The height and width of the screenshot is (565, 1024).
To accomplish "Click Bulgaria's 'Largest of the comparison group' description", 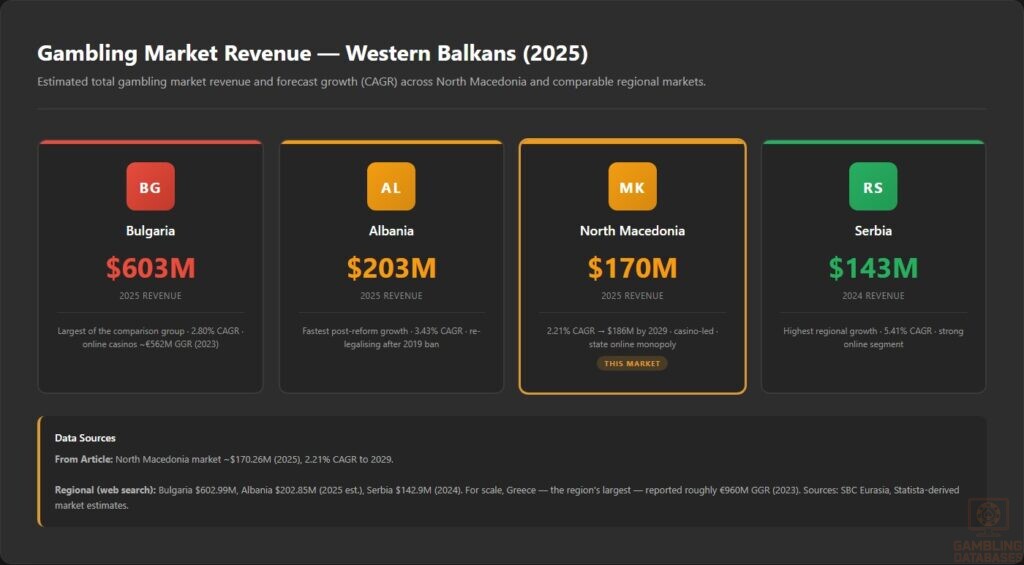I will 150,338.
